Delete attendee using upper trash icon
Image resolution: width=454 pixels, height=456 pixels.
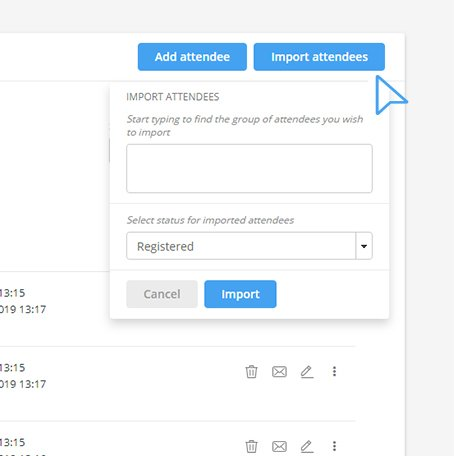click(251, 371)
